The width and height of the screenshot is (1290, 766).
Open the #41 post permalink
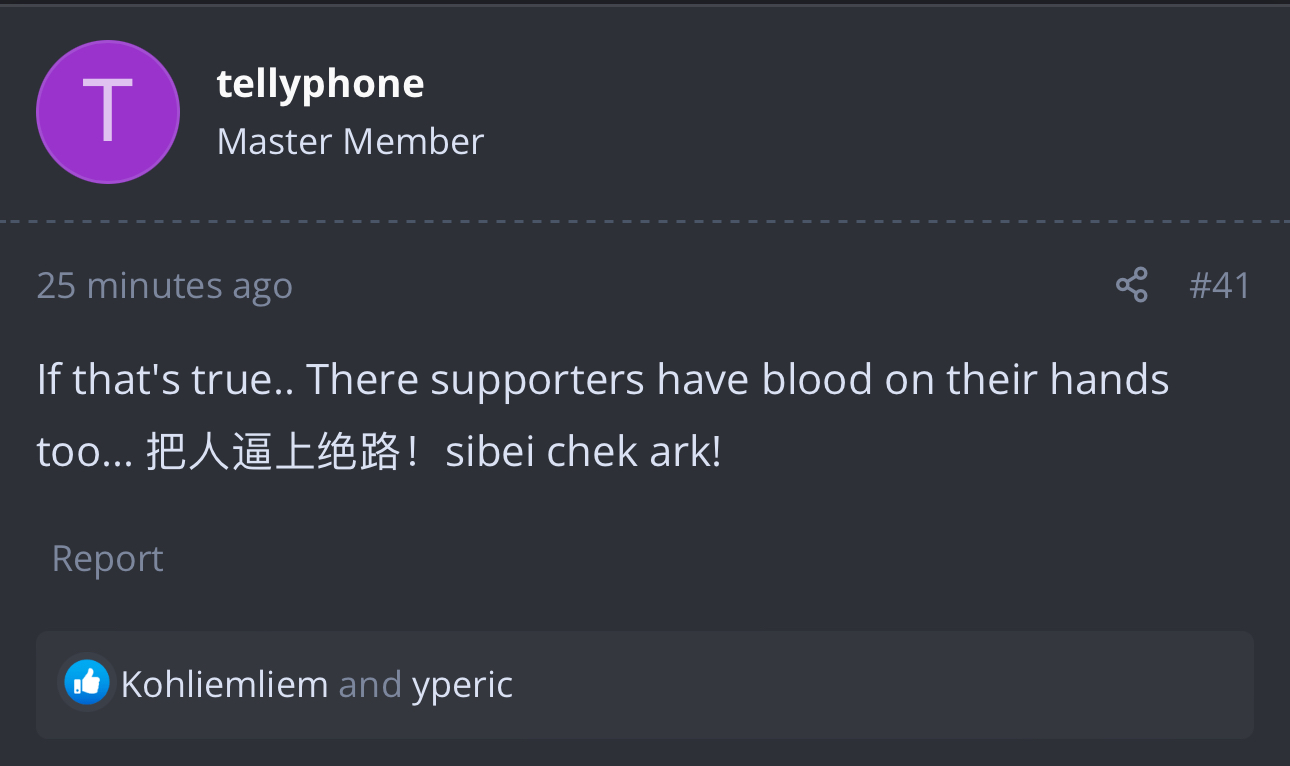coord(1220,286)
